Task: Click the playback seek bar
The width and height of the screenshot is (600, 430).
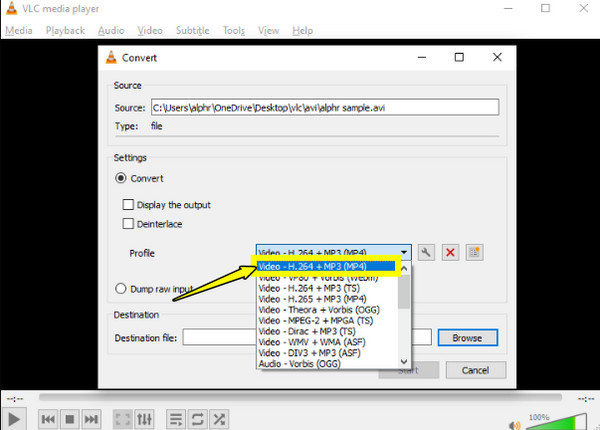Action: click(x=300, y=397)
